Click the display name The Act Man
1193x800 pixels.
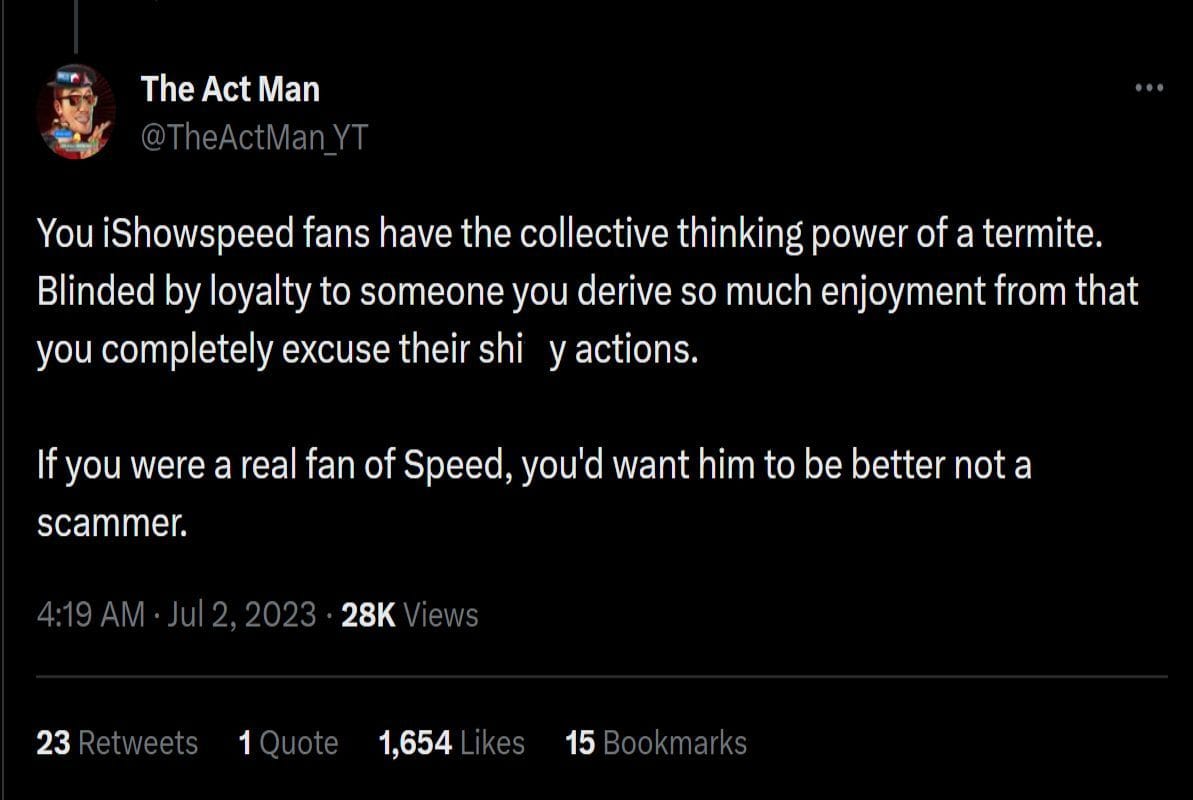click(229, 88)
